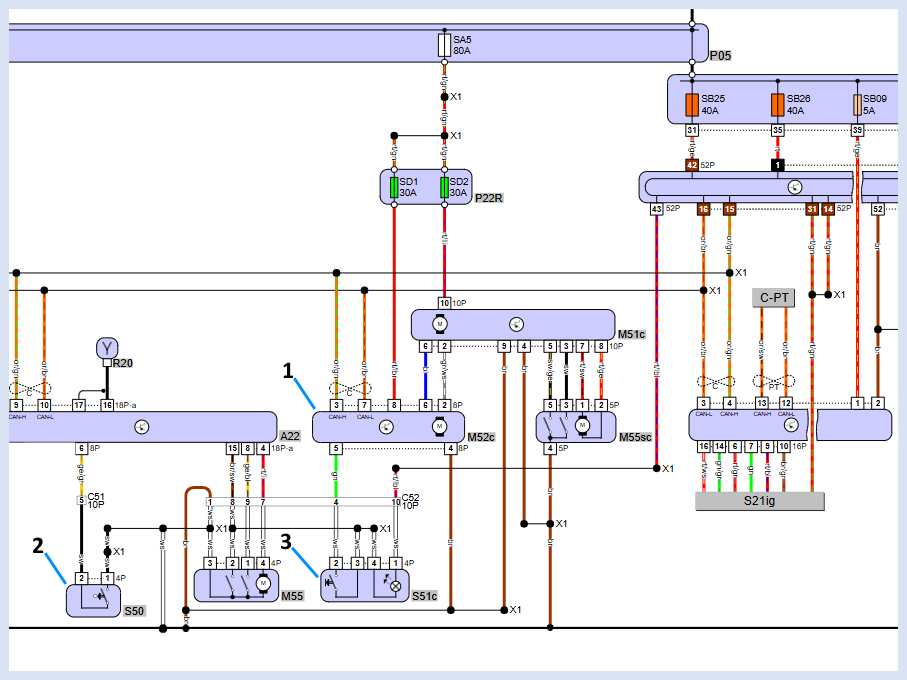907x680 pixels.
Task: Select the P05 component label
Action: click(x=720, y=56)
